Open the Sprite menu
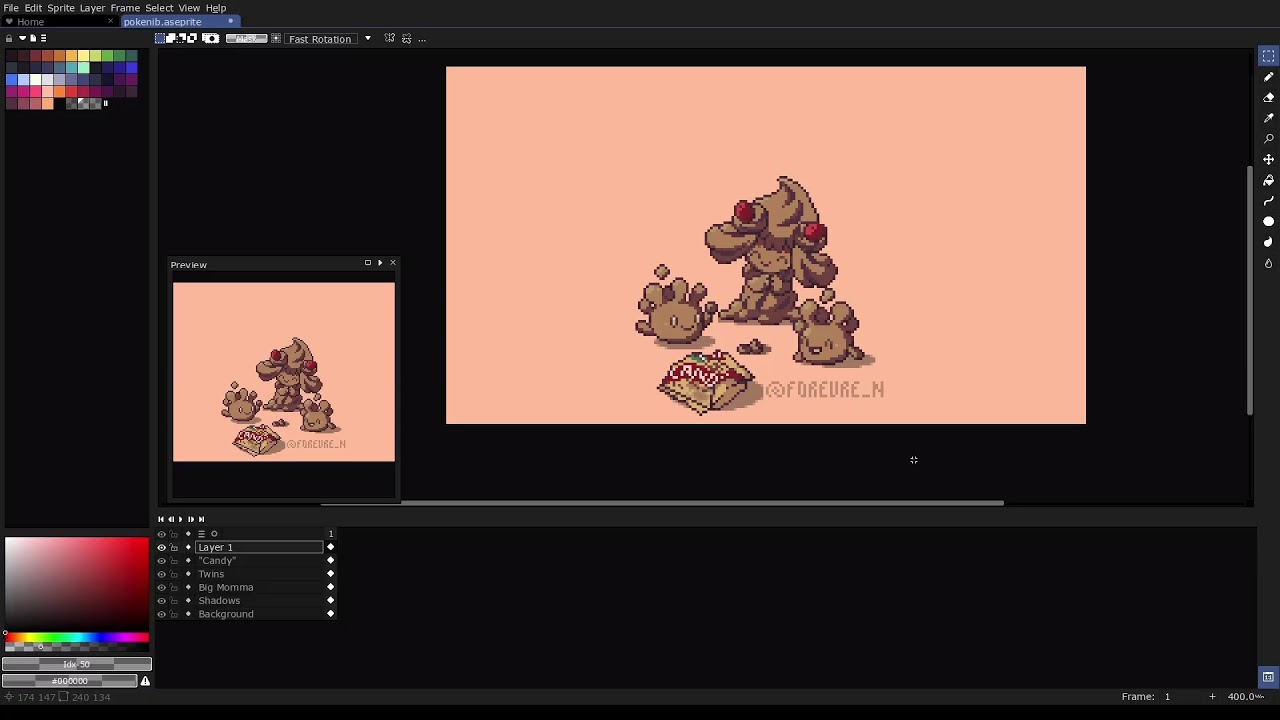1280x720 pixels. tap(61, 7)
